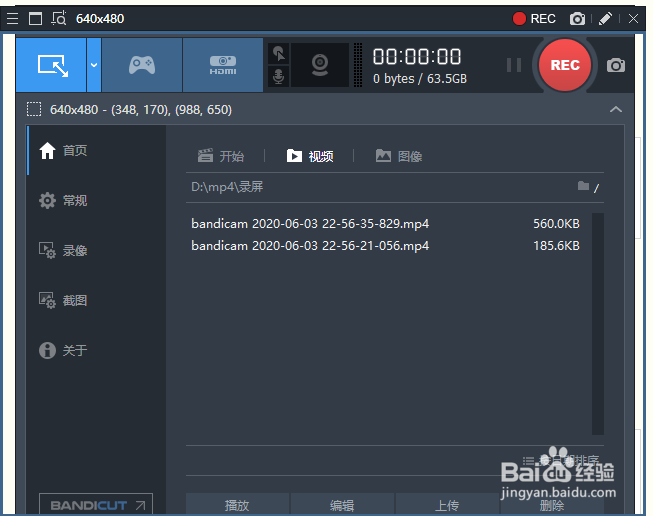Open the BANDICUT link button
Image resolution: width=653 pixels, height=516 pixels.
[x=96, y=504]
